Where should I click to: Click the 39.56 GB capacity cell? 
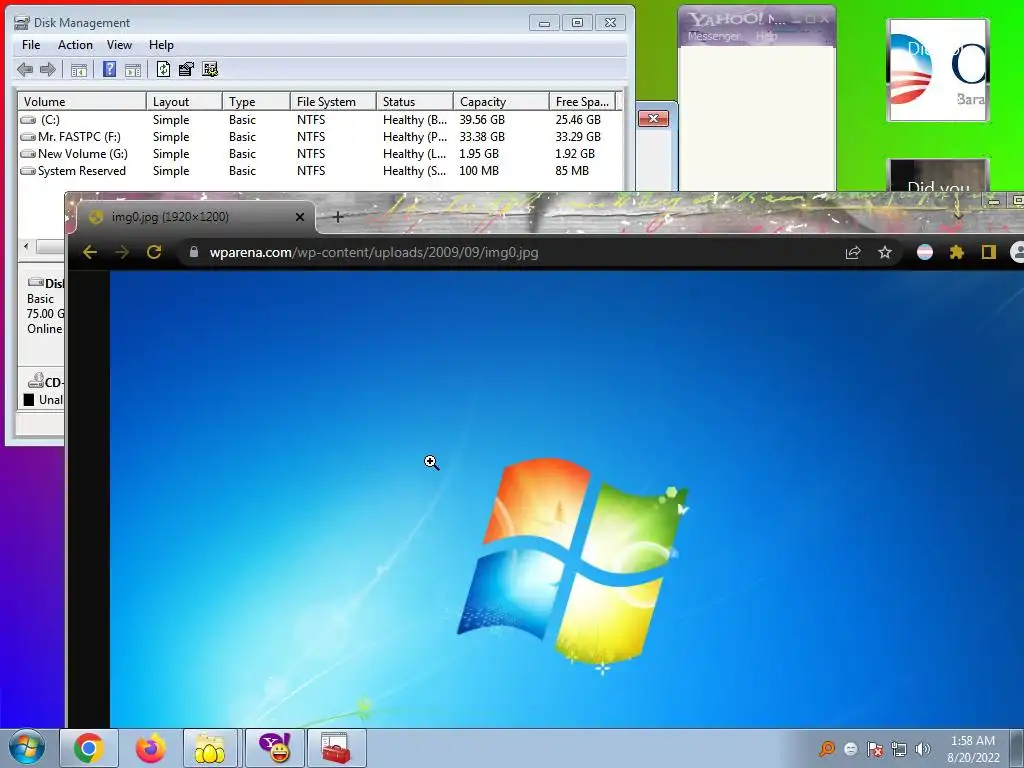coord(482,120)
